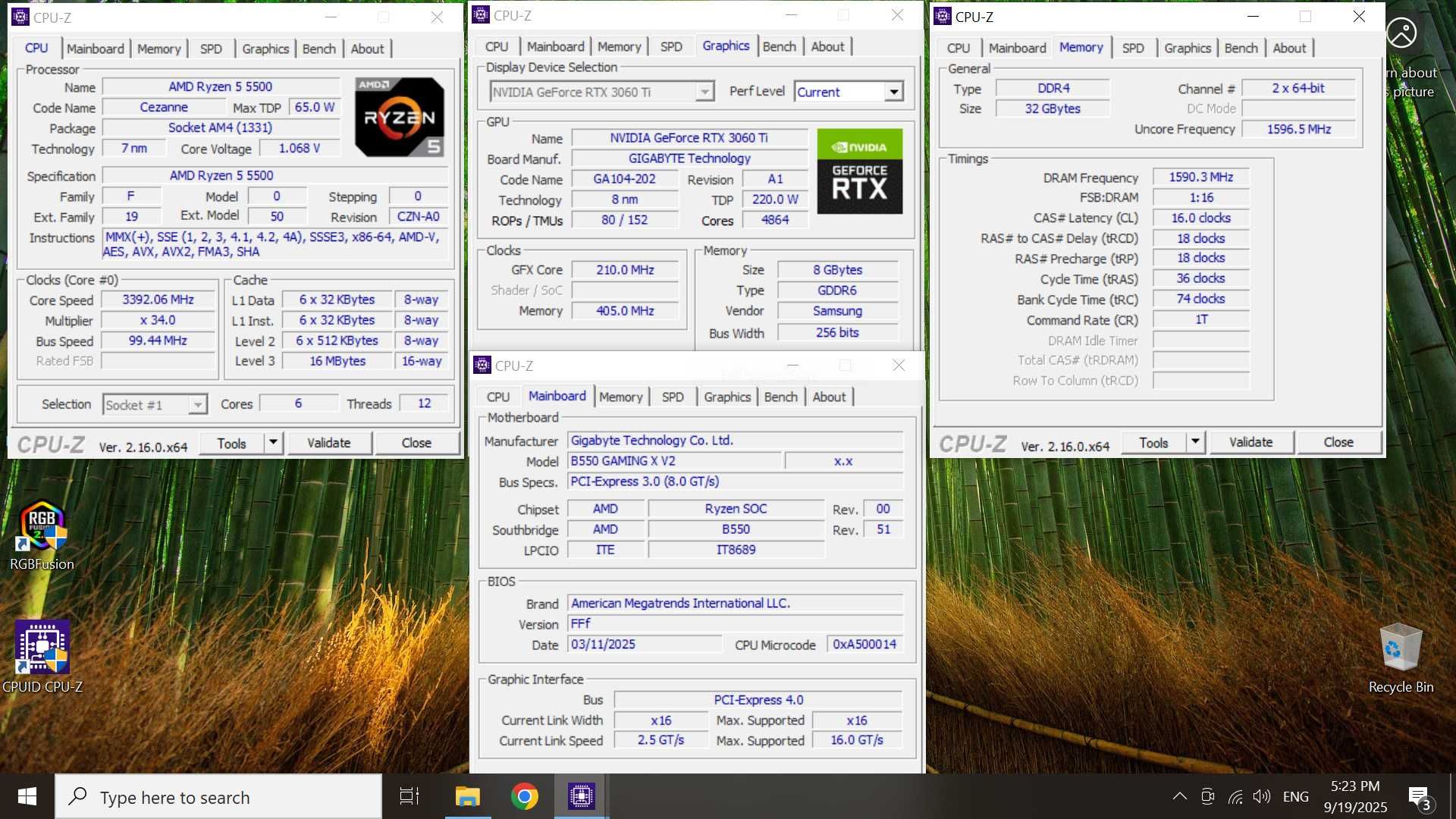Click Validate button in Memory window

click(x=1250, y=442)
